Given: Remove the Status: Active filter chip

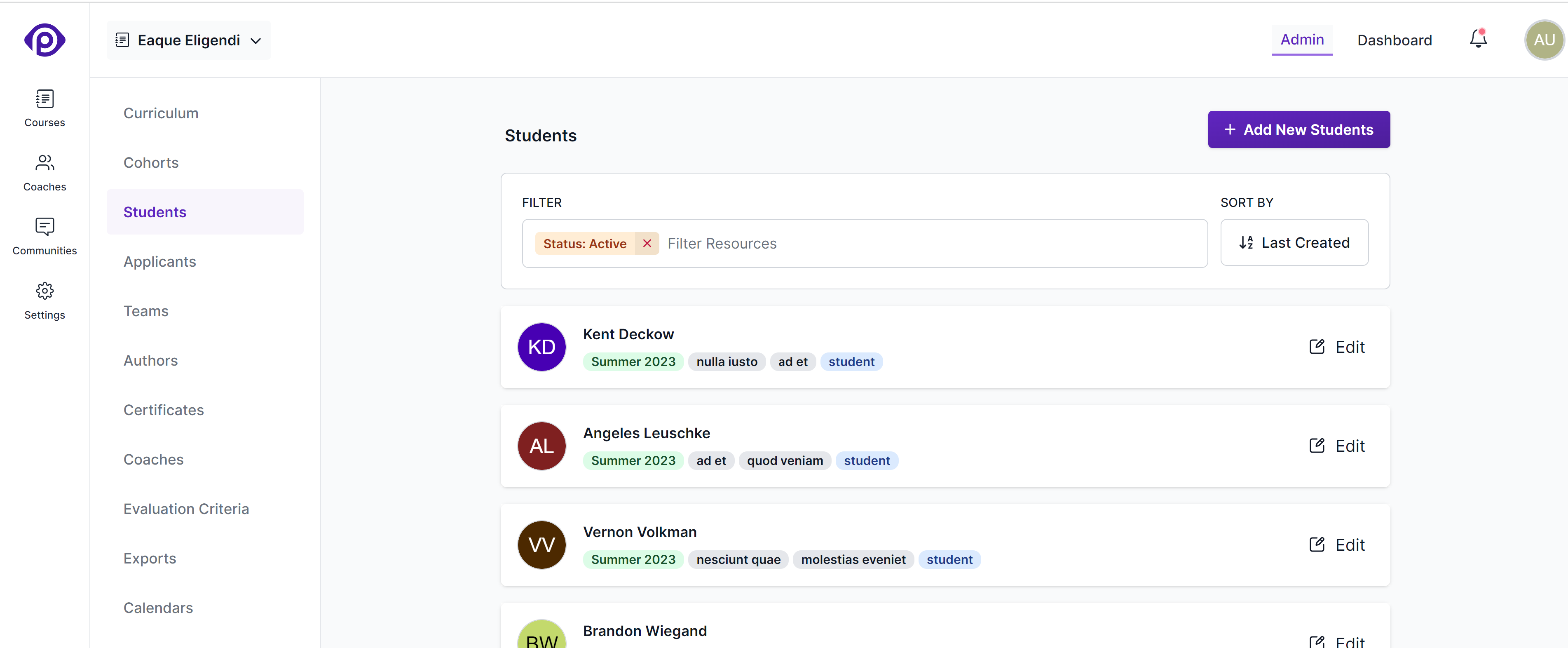Looking at the screenshot, I should 647,243.
